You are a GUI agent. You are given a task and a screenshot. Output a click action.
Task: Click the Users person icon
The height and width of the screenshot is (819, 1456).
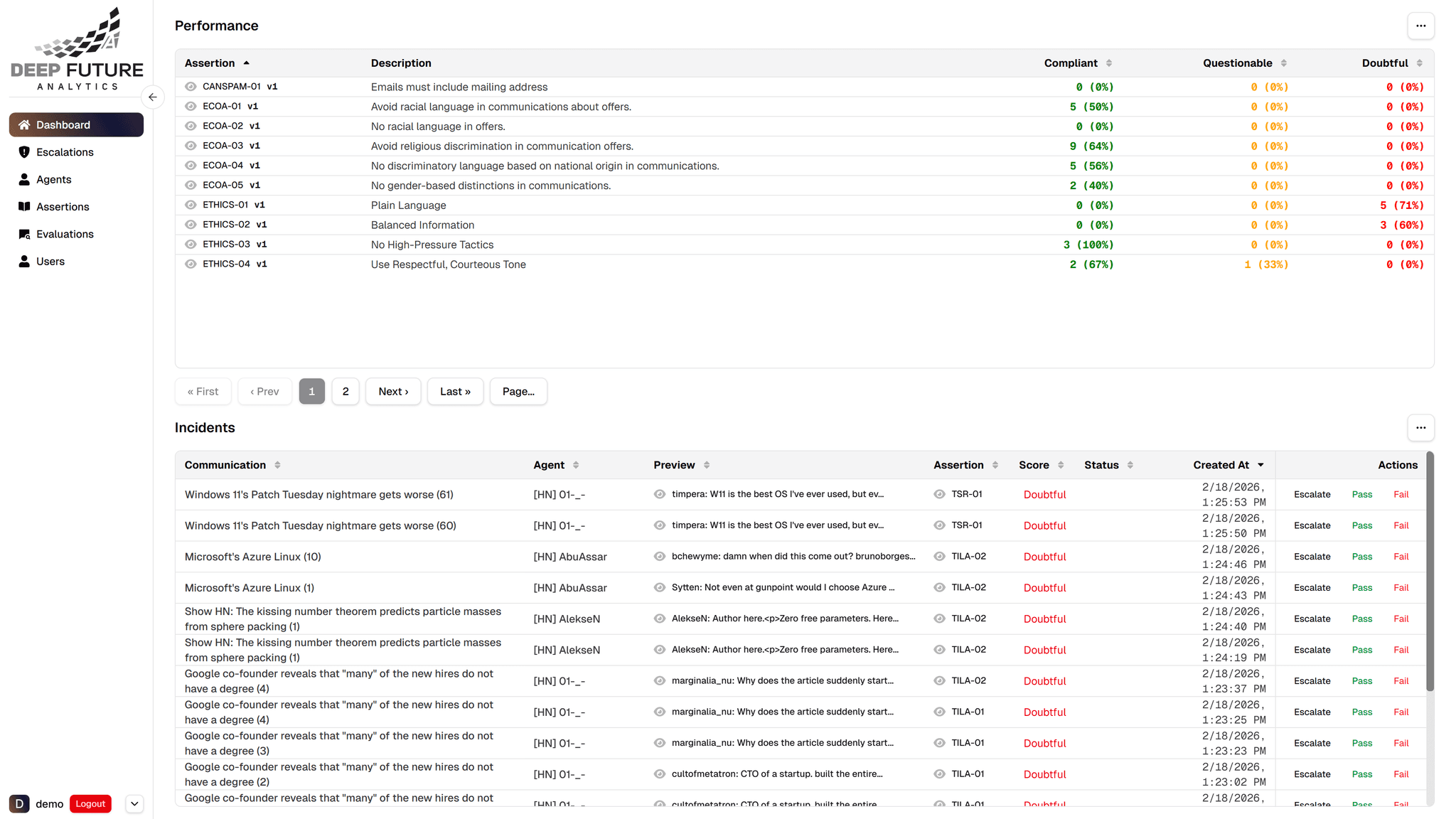(x=24, y=262)
